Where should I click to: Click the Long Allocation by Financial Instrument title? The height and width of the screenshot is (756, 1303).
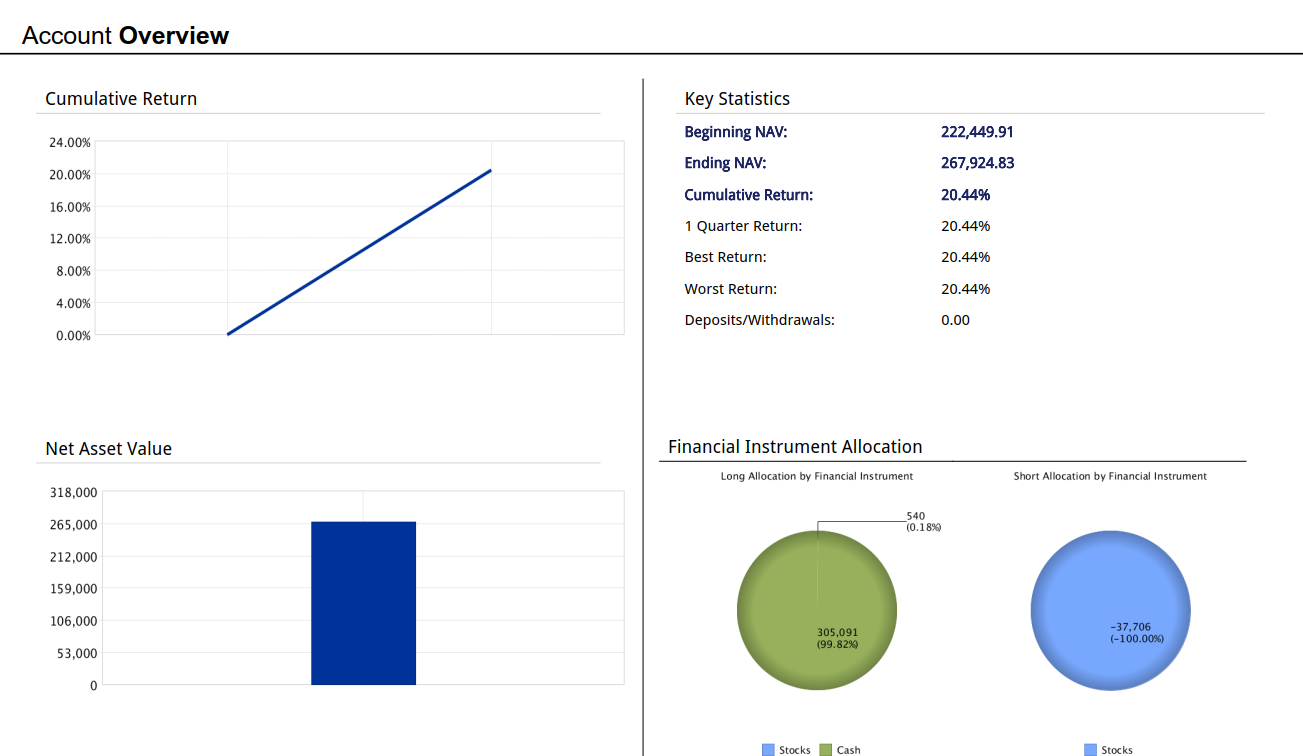(x=816, y=476)
